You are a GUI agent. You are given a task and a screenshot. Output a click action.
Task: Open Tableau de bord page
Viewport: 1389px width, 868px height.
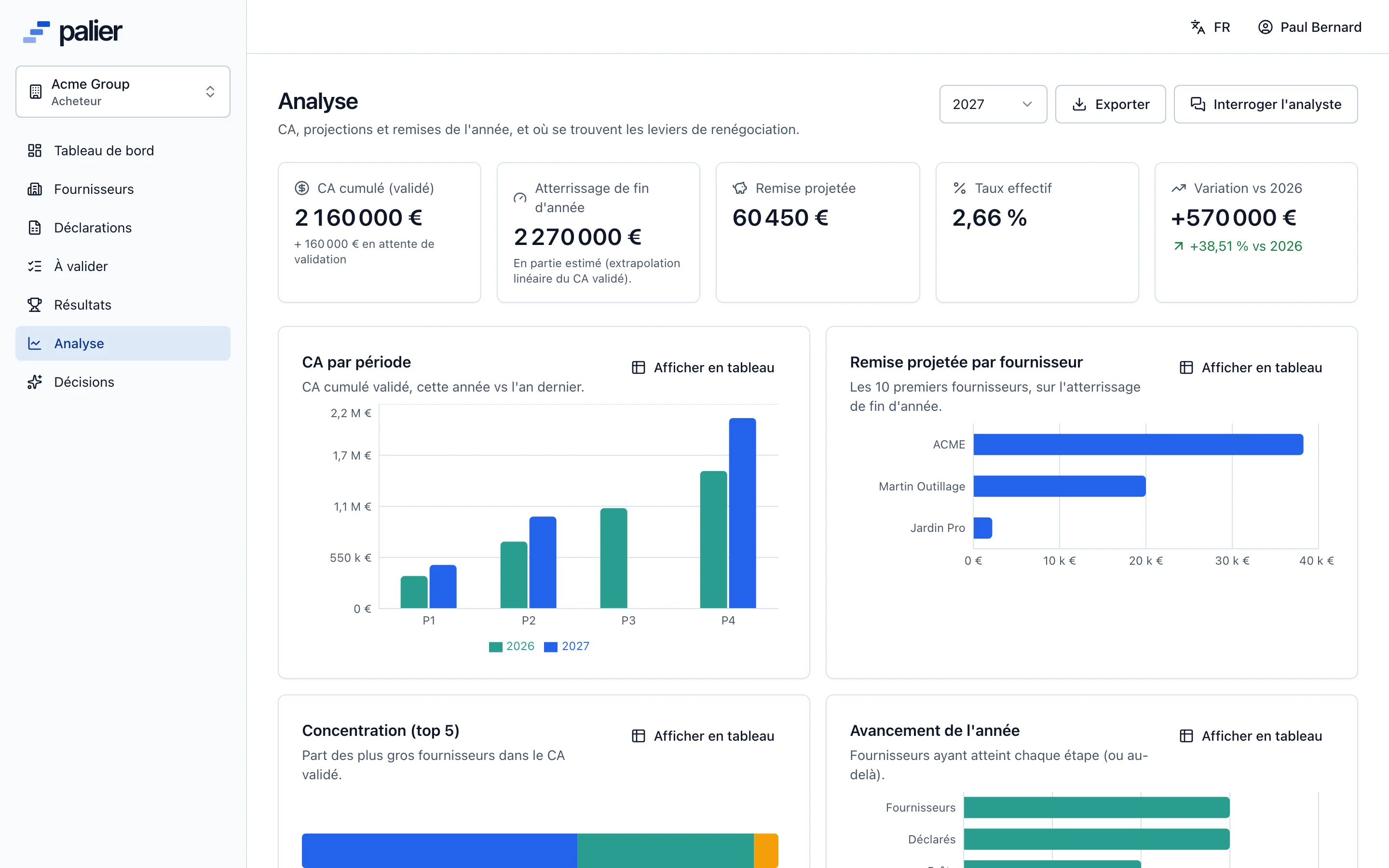123,150
